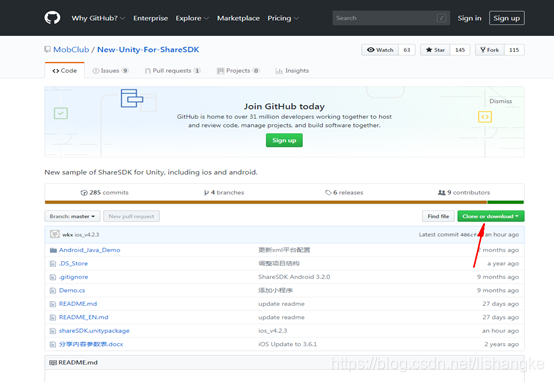This screenshot has width=554, height=382.
Task: Click the wkx committer avatar icon
Action: pyautogui.click(x=55, y=234)
